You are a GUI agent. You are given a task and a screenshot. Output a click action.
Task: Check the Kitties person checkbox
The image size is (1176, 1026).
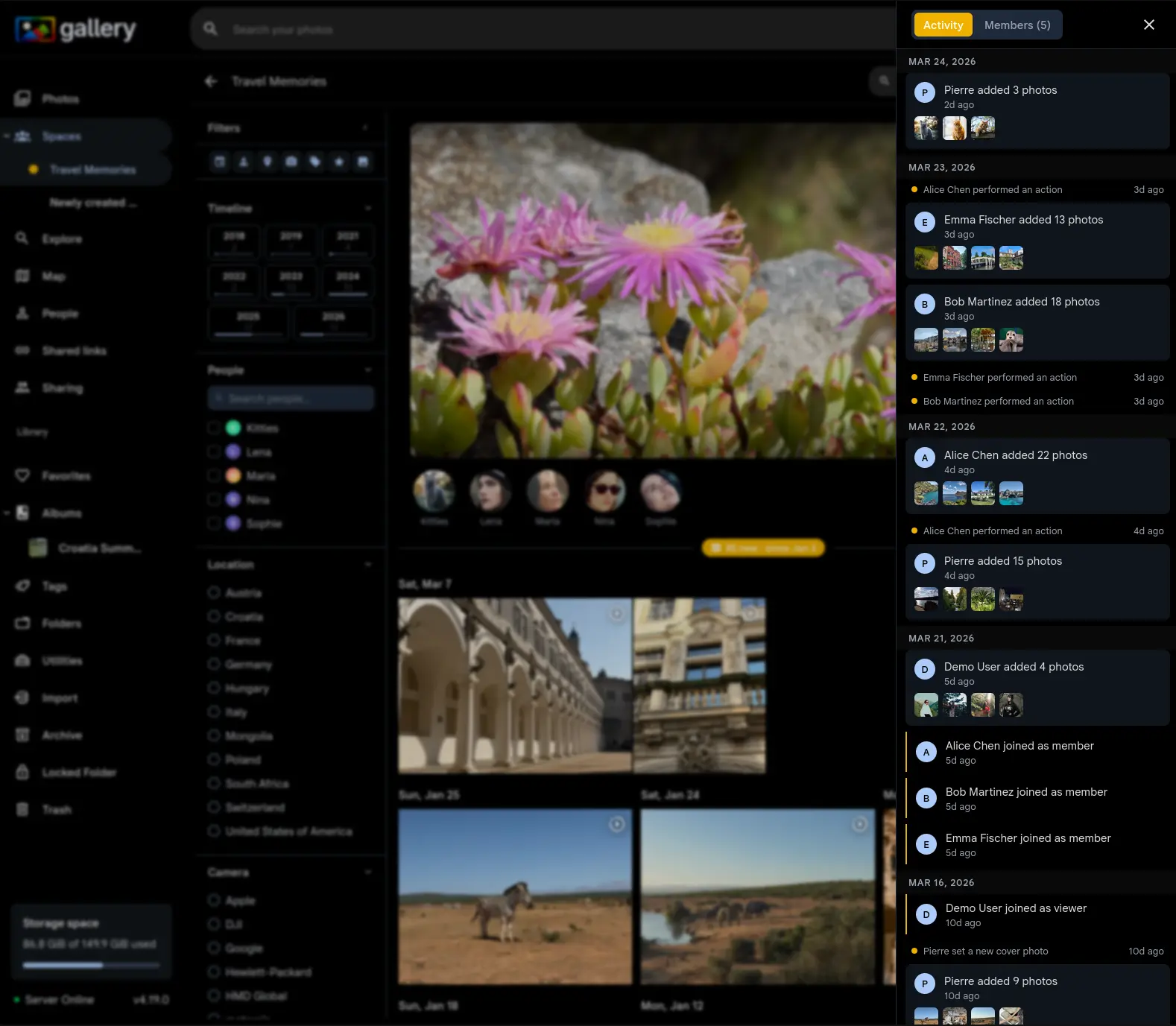click(214, 428)
